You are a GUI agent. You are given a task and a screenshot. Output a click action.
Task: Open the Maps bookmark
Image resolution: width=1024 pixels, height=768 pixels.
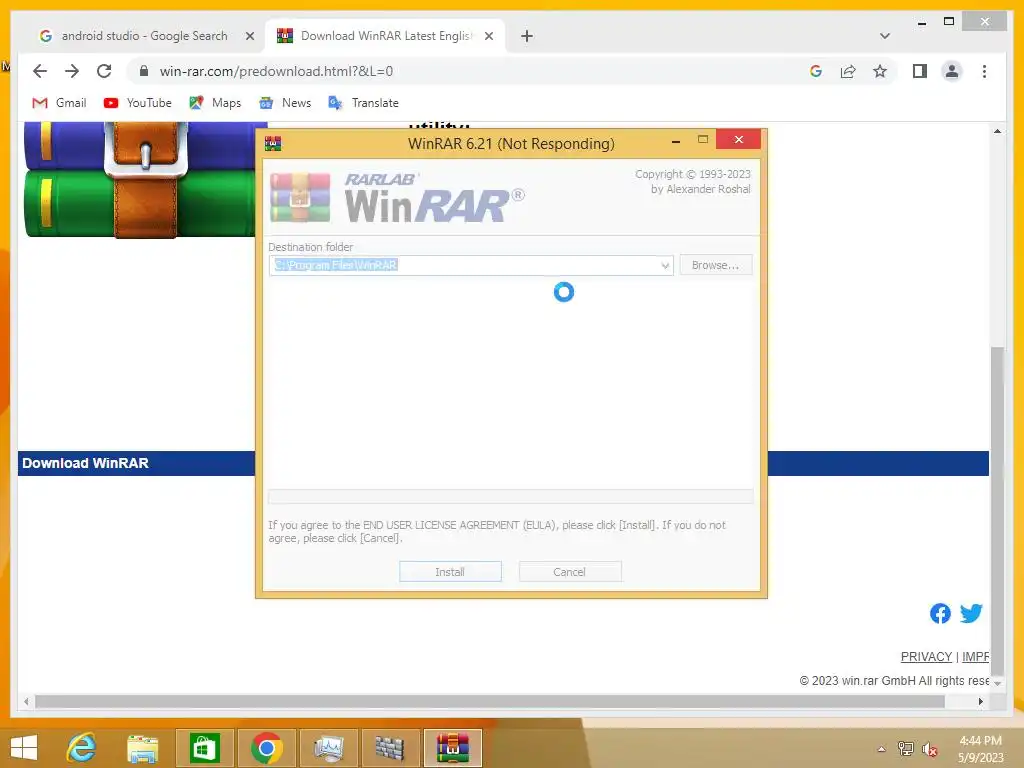[216, 103]
